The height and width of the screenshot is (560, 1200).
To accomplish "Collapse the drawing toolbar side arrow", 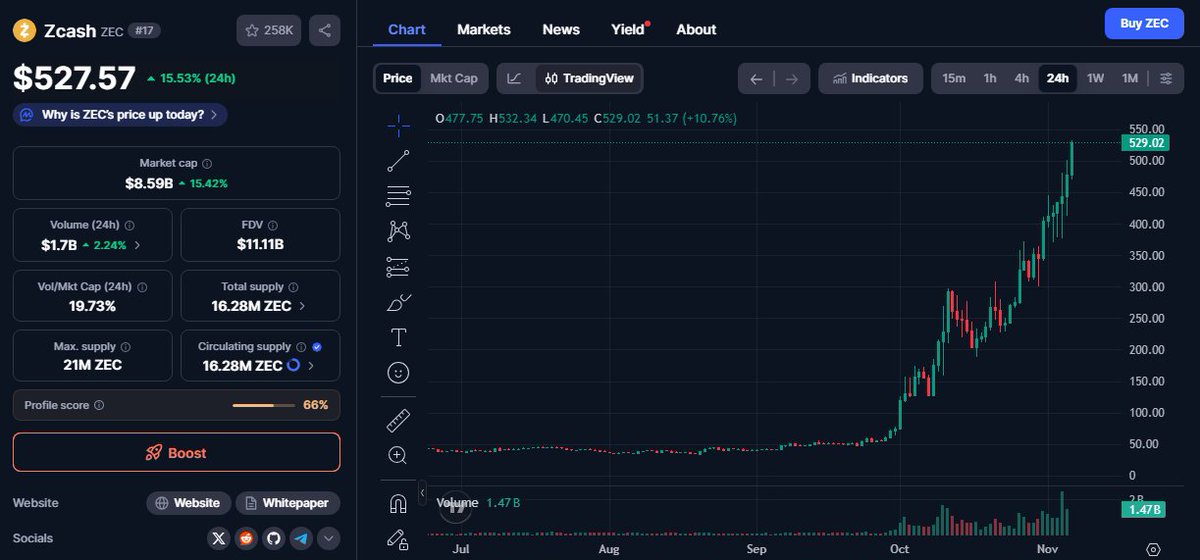I will (423, 493).
